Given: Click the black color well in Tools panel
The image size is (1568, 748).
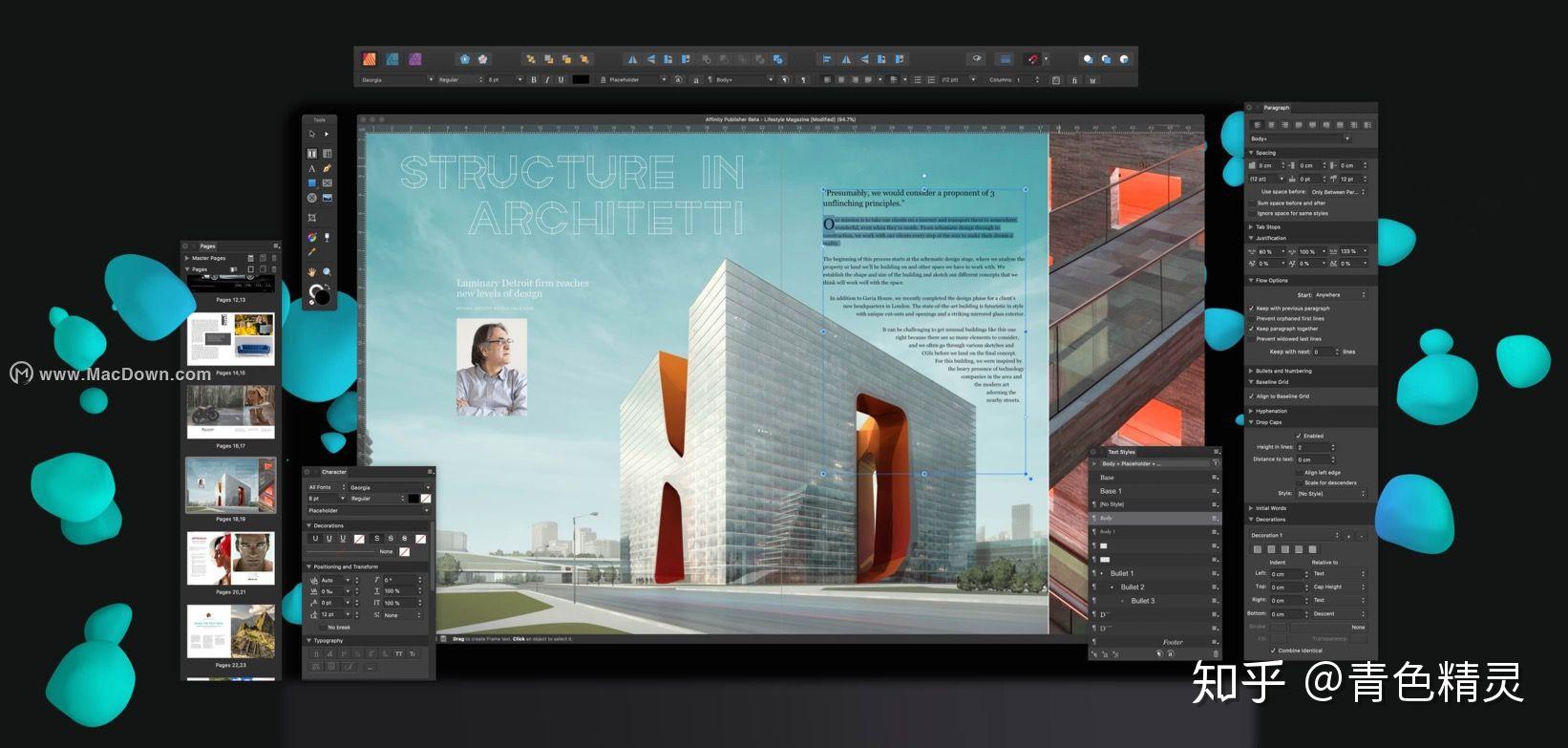Looking at the screenshot, I should coord(323,297).
